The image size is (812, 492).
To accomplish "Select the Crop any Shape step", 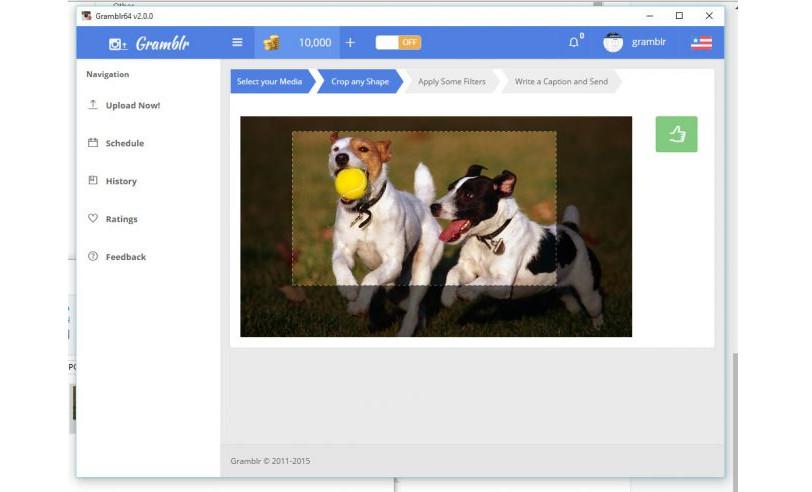I will pos(359,81).
